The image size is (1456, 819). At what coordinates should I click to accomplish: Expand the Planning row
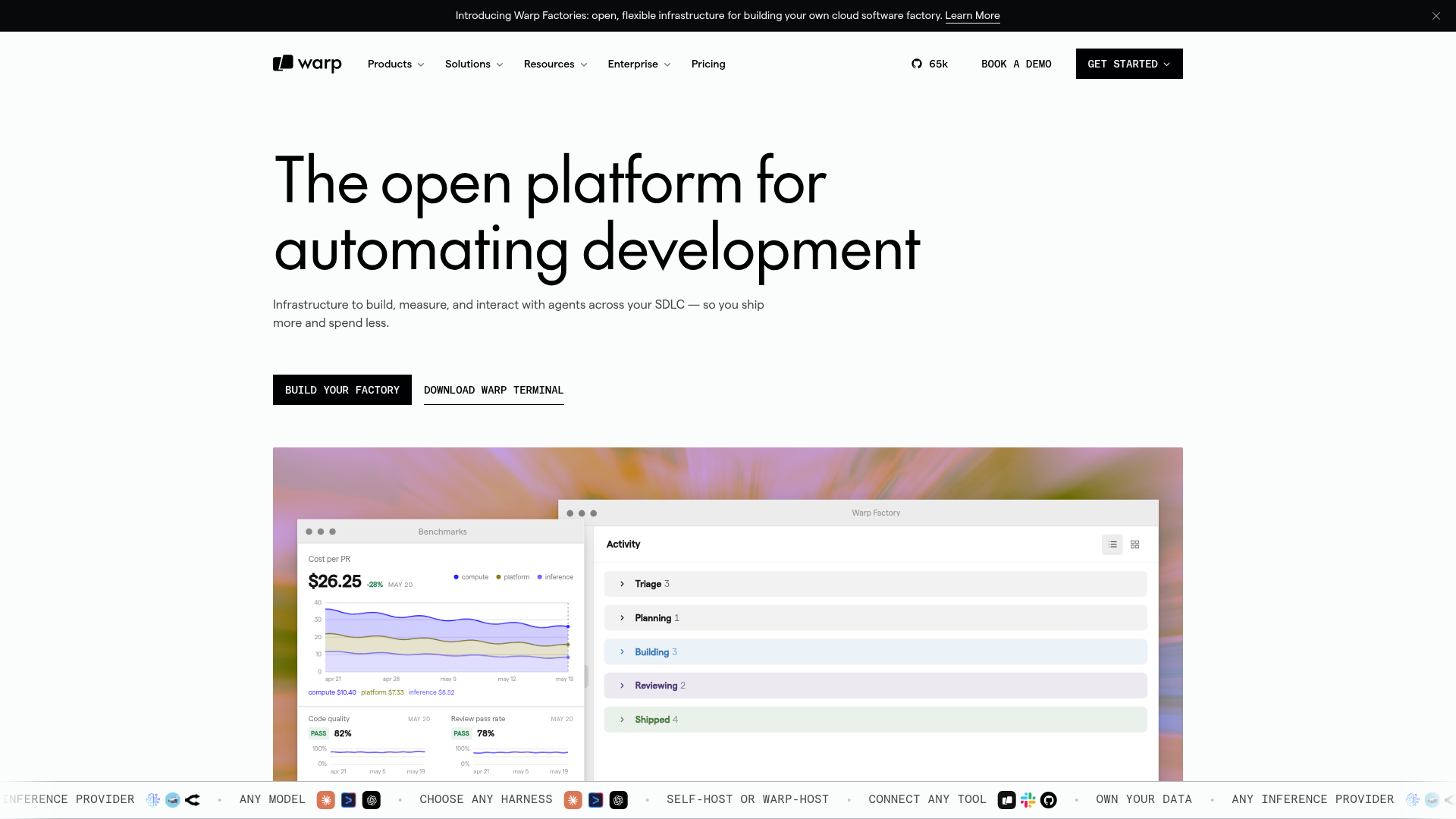(x=875, y=618)
